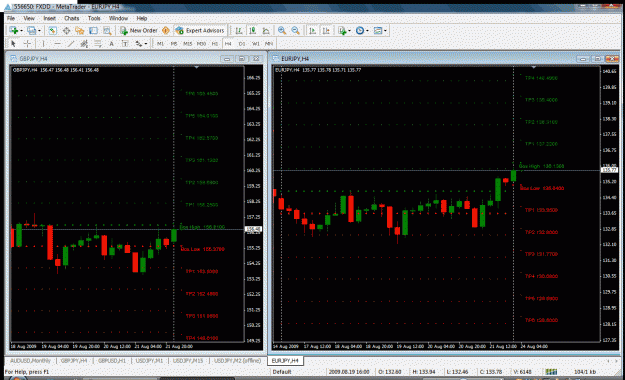Click the connection status bars icon
625x380 pixels.
[551, 372]
